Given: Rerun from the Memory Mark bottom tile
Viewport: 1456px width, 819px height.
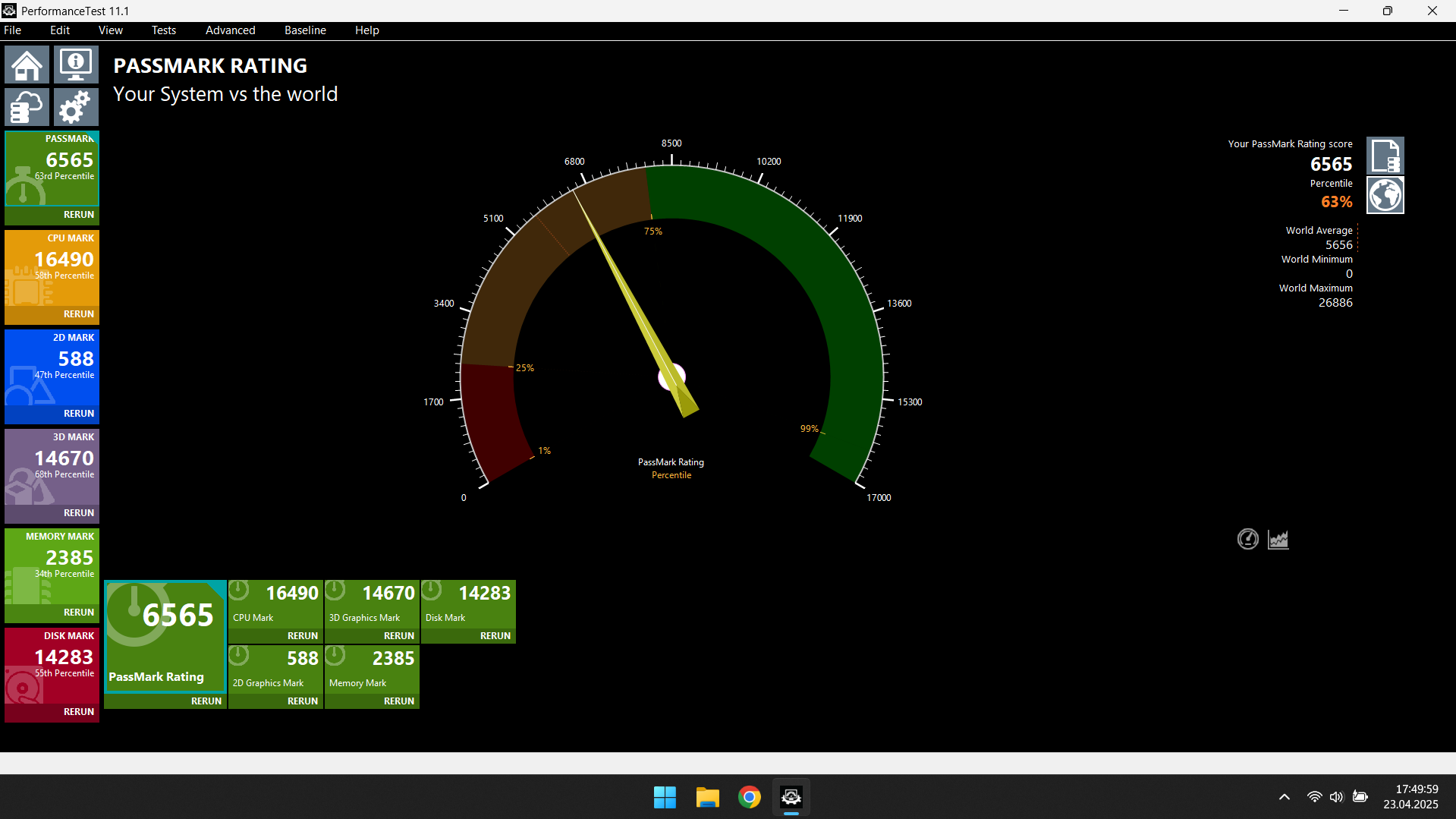Looking at the screenshot, I should [x=399, y=701].
